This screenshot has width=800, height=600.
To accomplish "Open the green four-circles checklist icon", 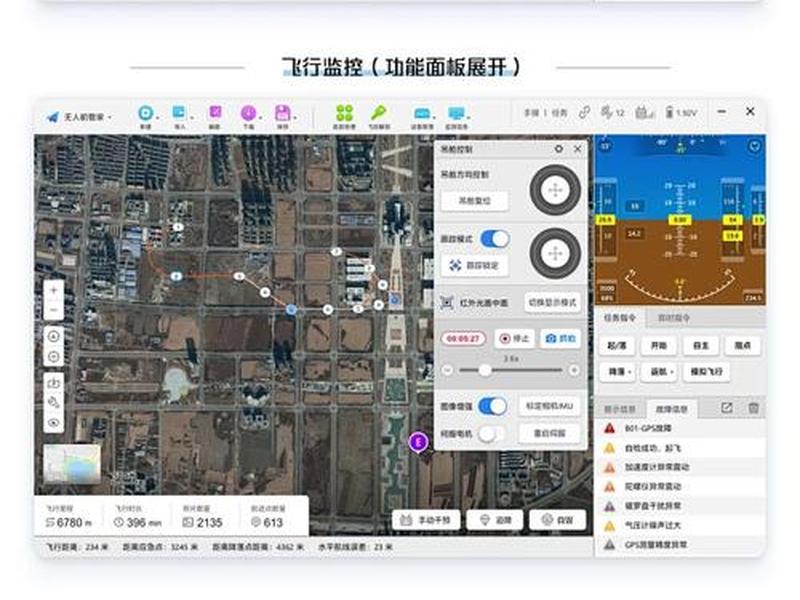I will [344, 113].
